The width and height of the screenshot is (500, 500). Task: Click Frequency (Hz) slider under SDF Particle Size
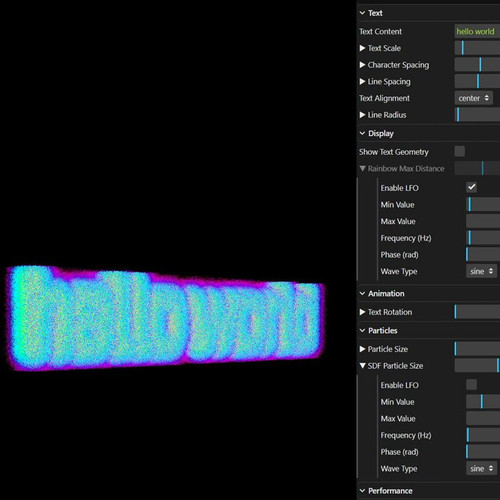click(483, 435)
